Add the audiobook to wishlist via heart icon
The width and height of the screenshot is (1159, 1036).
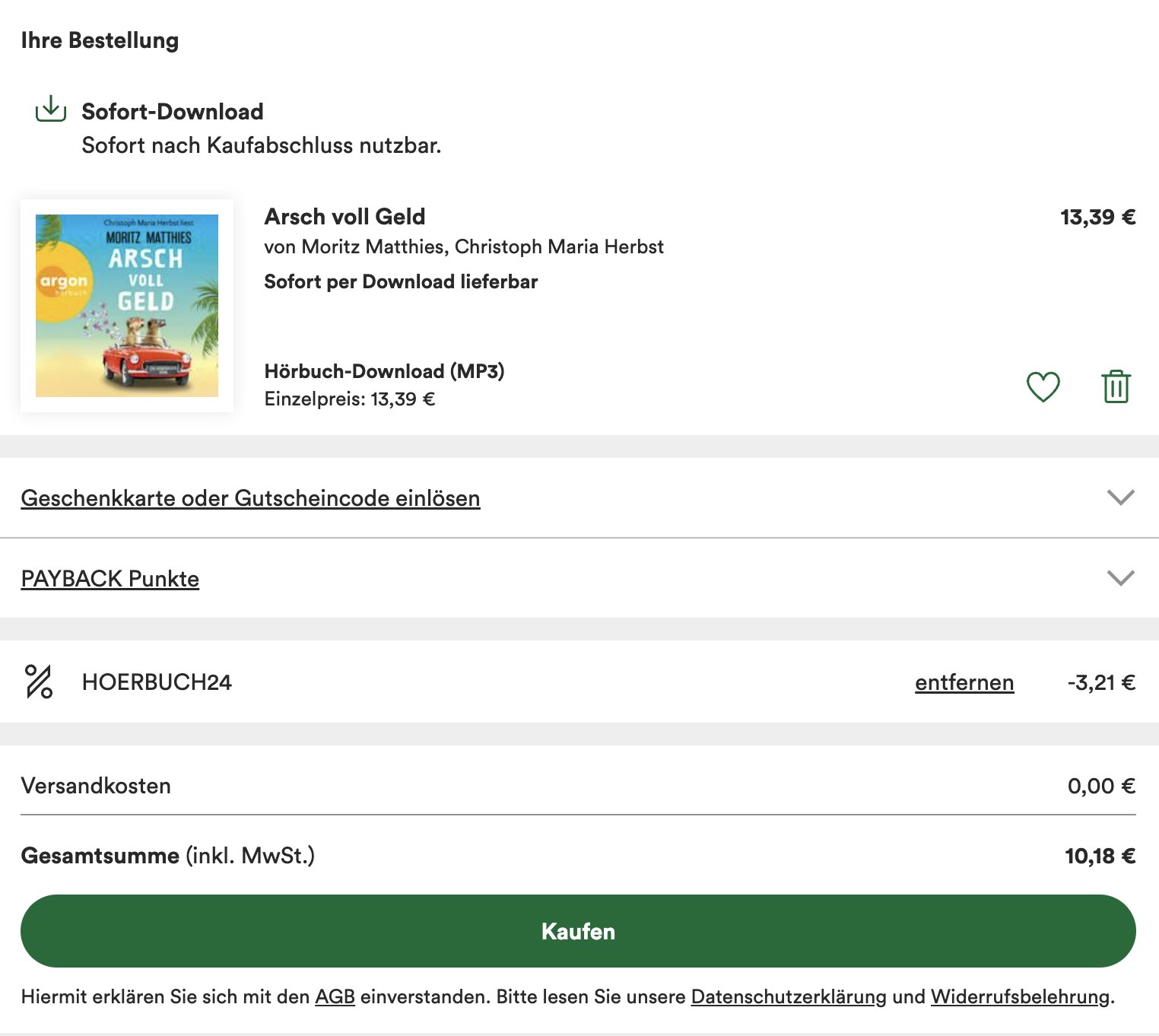(1043, 386)
